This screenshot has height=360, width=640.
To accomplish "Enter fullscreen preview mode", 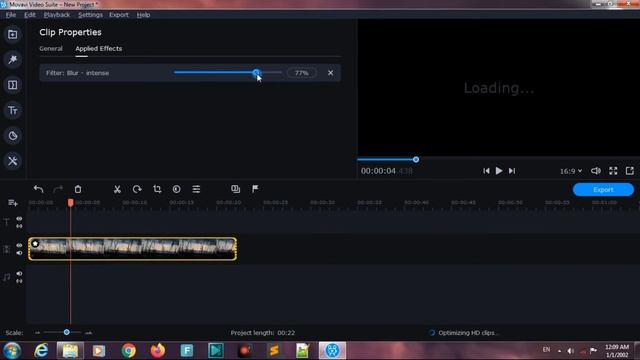I will coord(613,171).
